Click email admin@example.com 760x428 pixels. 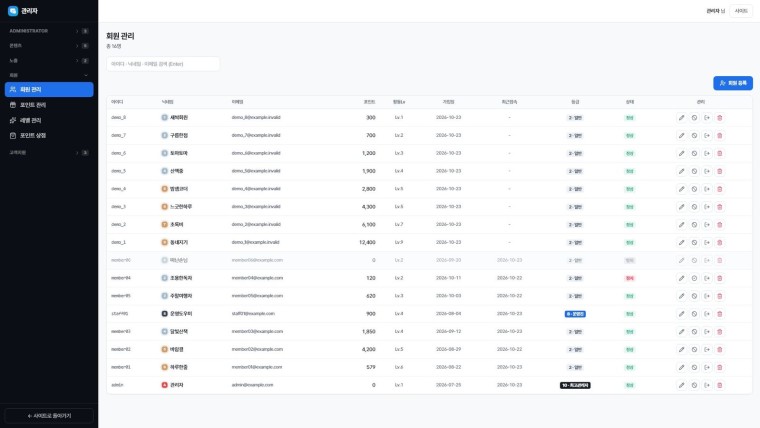252,385
